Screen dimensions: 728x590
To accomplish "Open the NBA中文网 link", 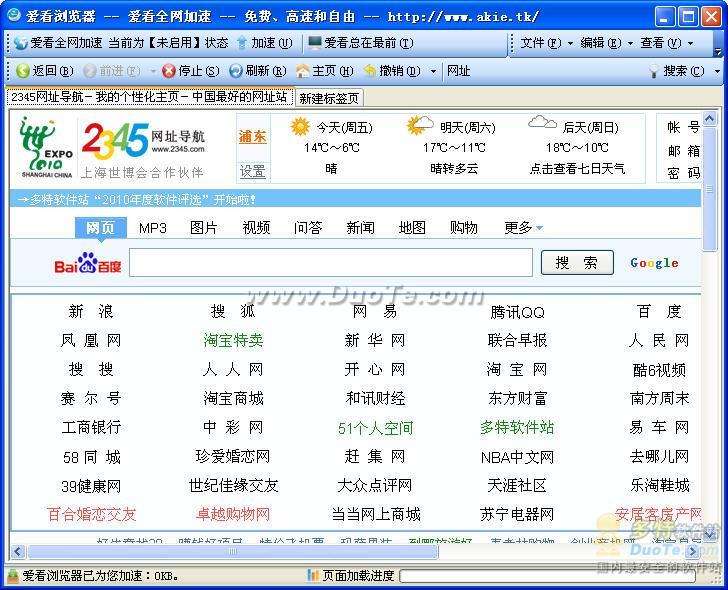I will 517,457.
